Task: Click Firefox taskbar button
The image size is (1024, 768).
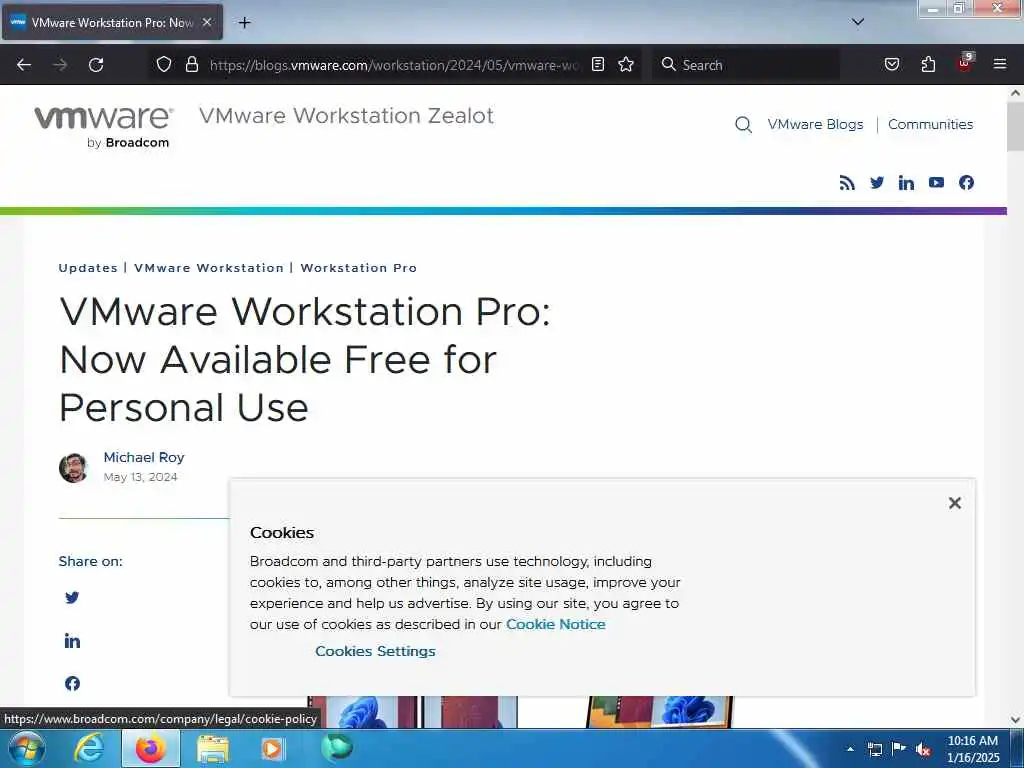Action: pos(151,749)
